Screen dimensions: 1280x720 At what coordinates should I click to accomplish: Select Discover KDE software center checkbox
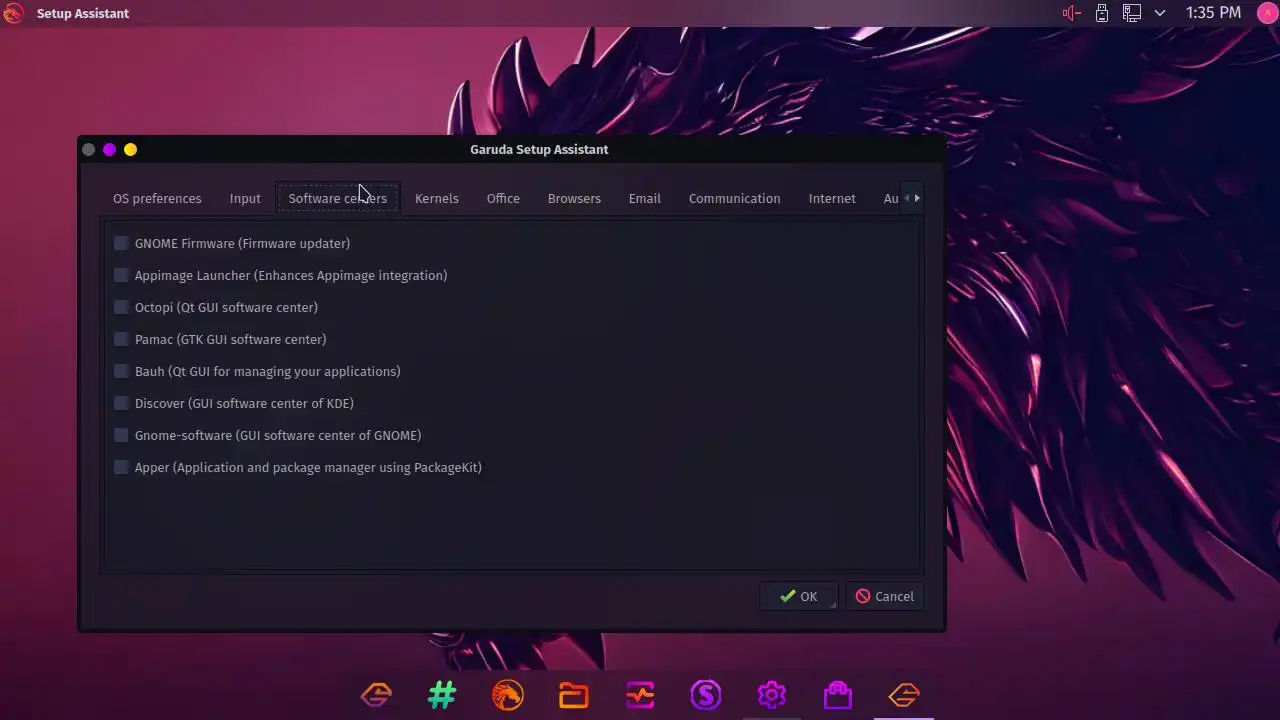click(121, 403)
